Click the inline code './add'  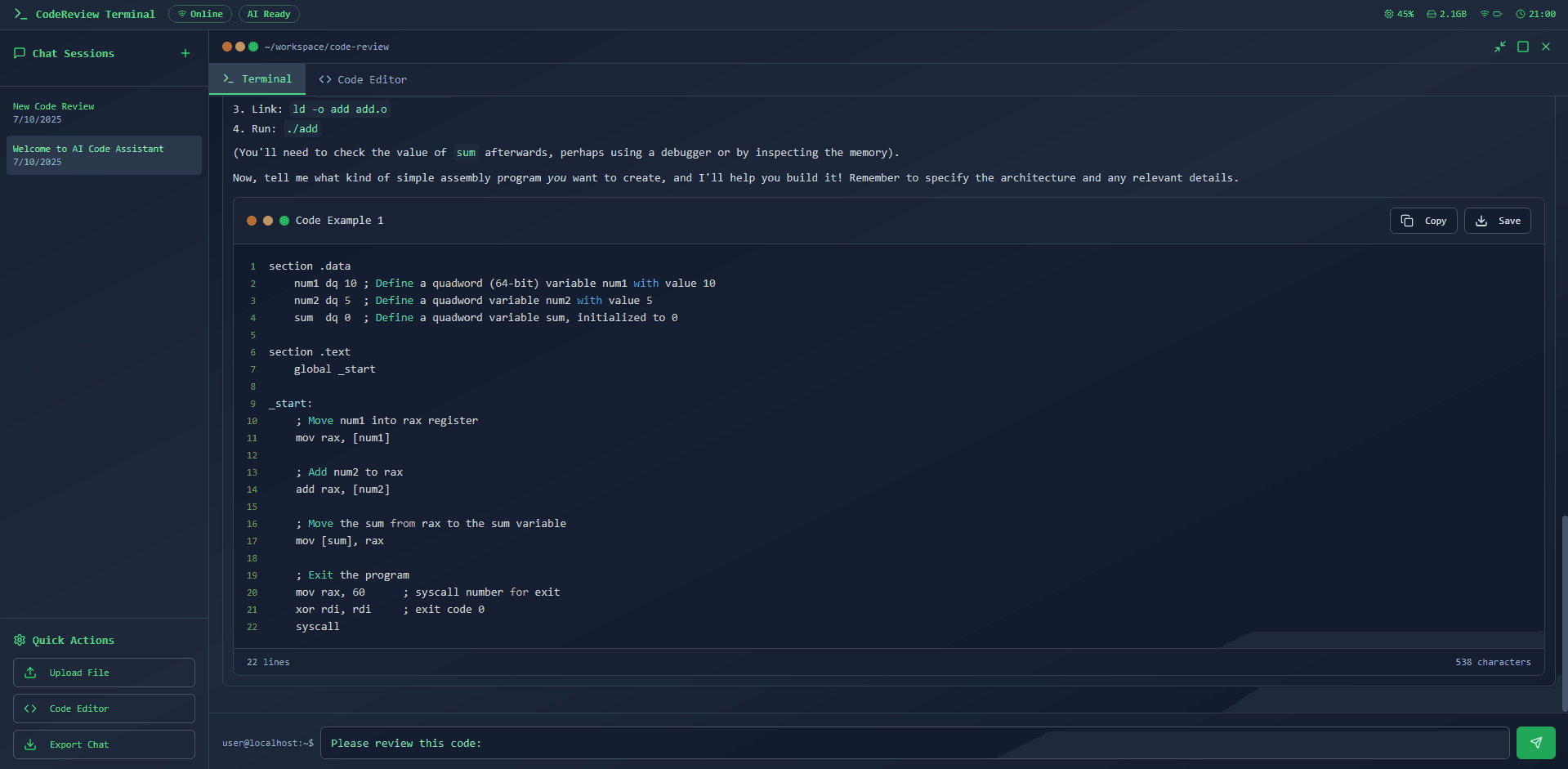coord(302,128)
